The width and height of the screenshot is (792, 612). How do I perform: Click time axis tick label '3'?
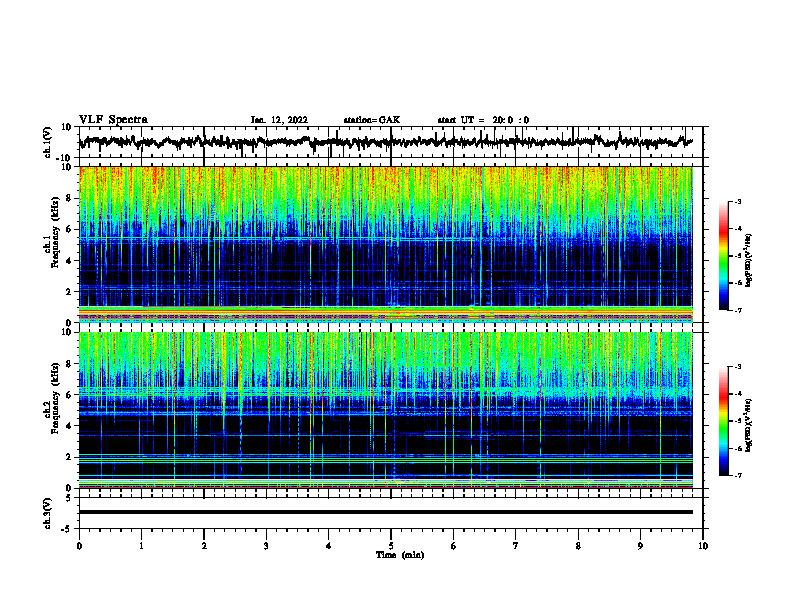(x=266, y=546)
